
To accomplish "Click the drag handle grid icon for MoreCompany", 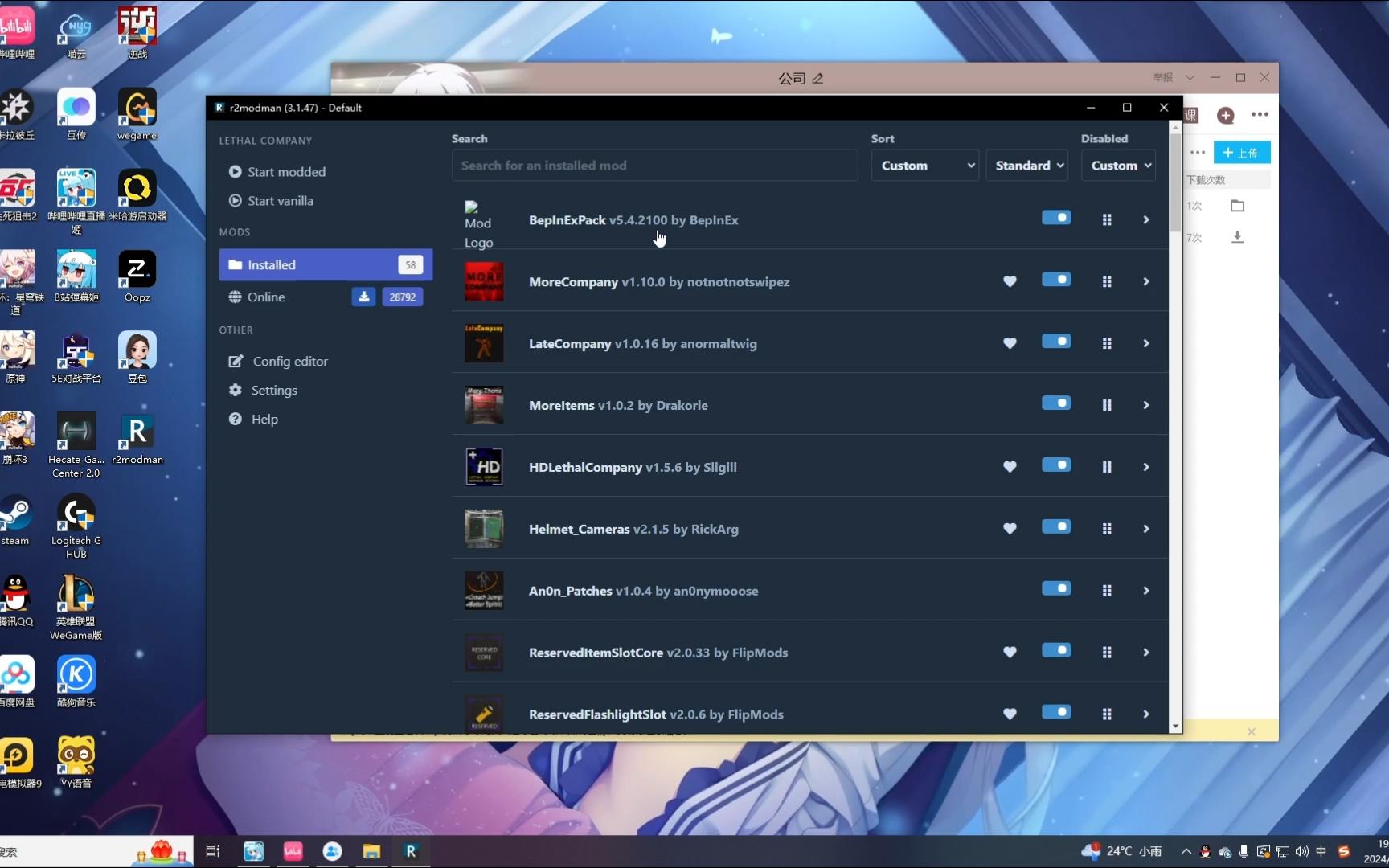I will tap(1107, 281).
